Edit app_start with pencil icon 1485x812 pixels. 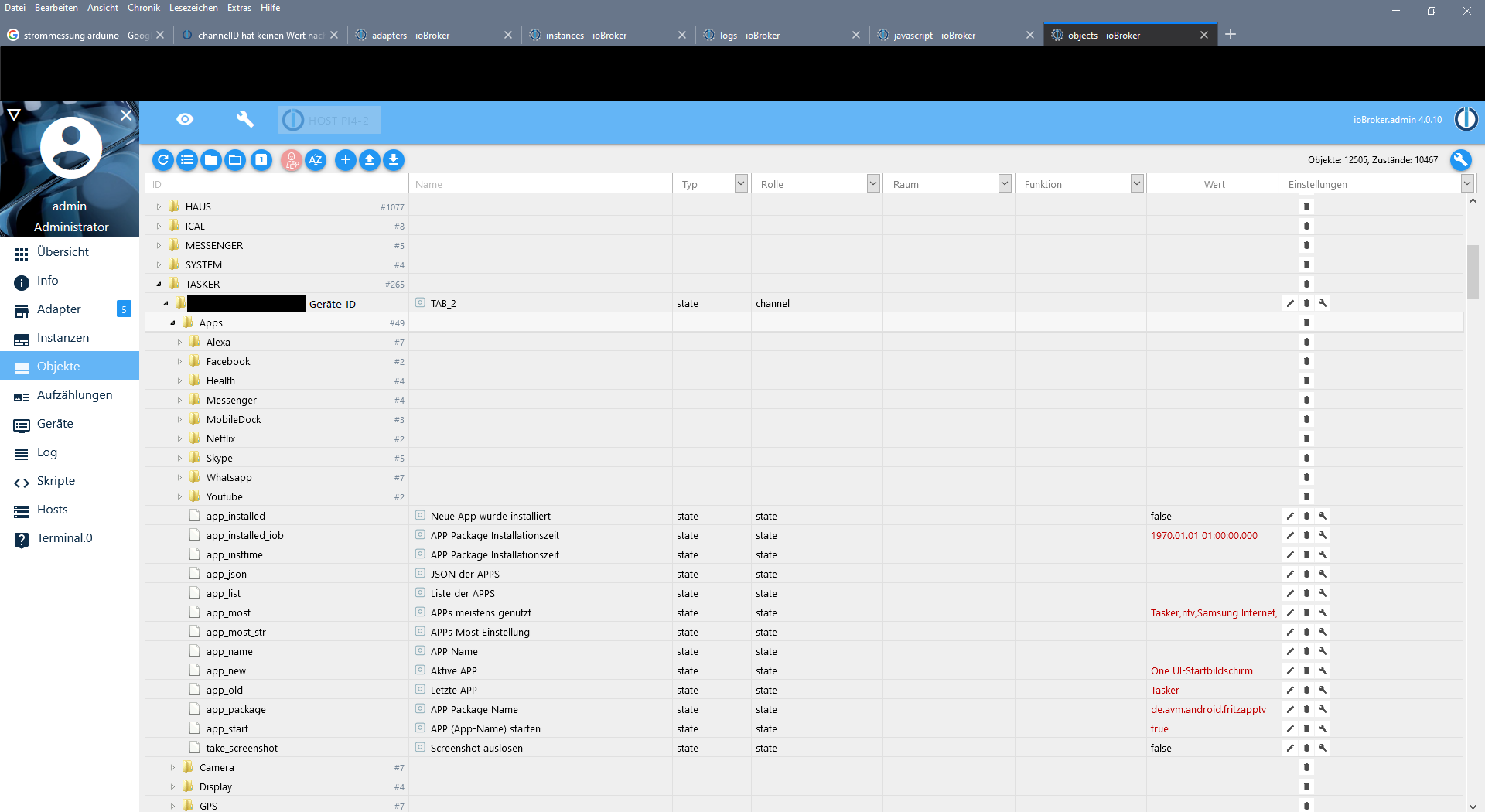(x=1290, y=729)
